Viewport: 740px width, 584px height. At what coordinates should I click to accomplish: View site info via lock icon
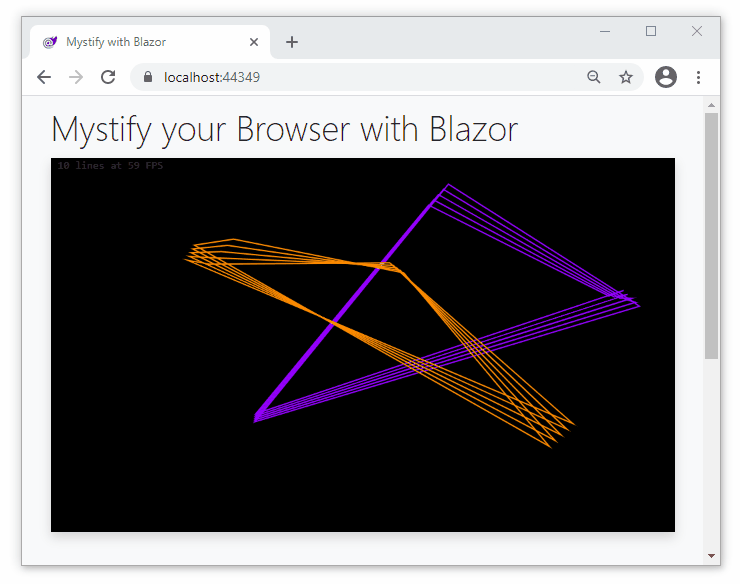tap(148, 77)
